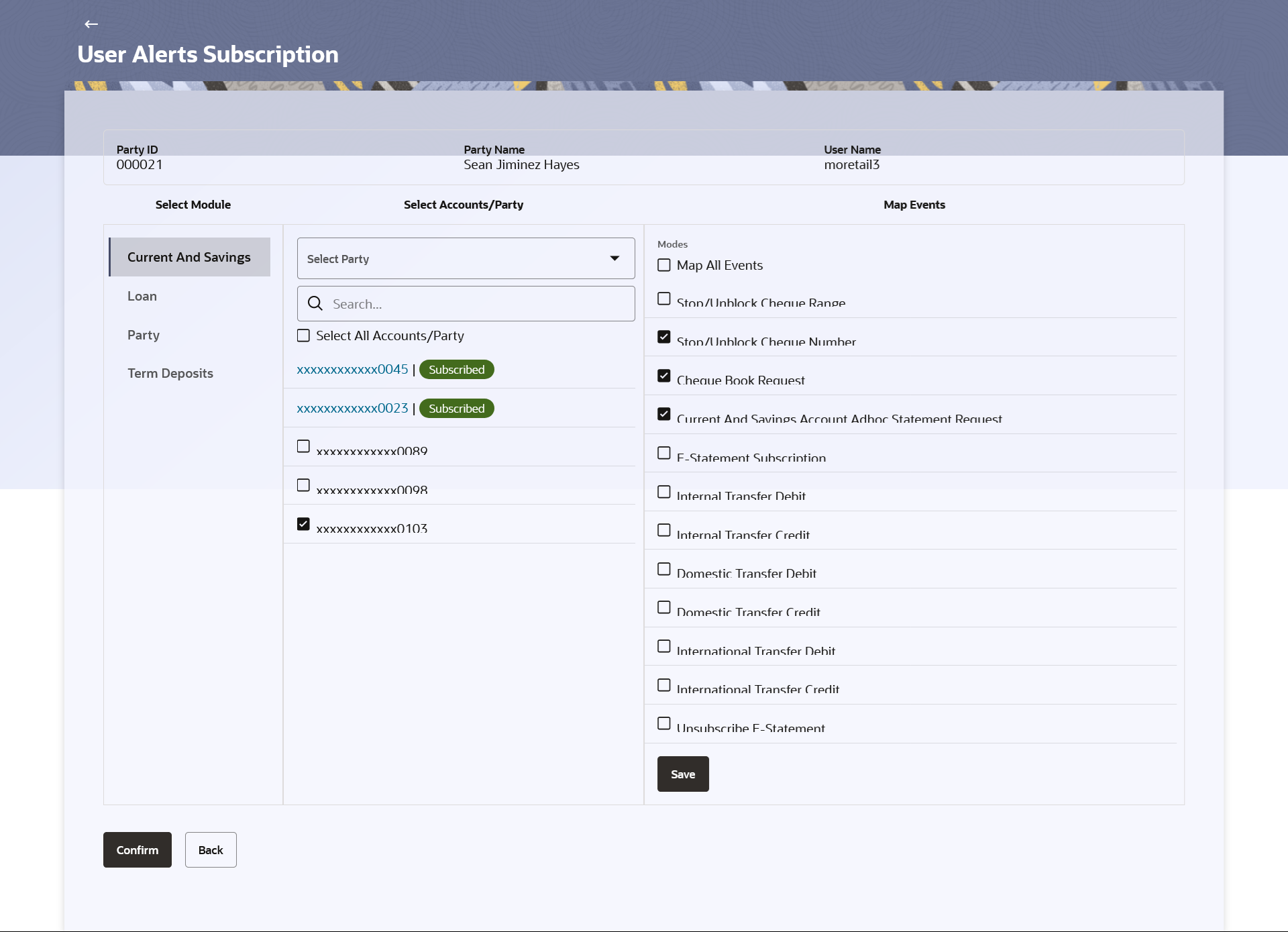The width and height of the screenshot is (1288, 932).
Task: Enable E-Statement Subscription event
Action: (664, 453)
